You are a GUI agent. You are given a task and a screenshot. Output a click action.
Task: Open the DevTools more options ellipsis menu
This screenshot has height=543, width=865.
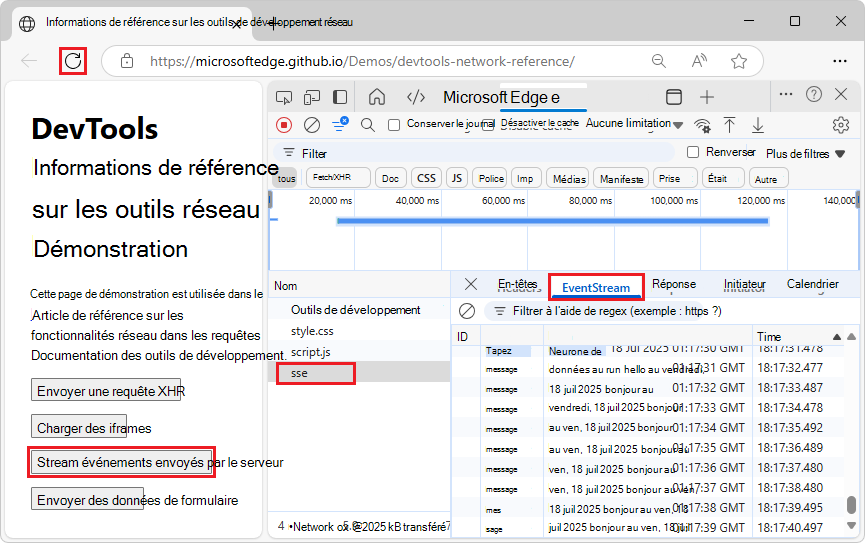[786, 94]
